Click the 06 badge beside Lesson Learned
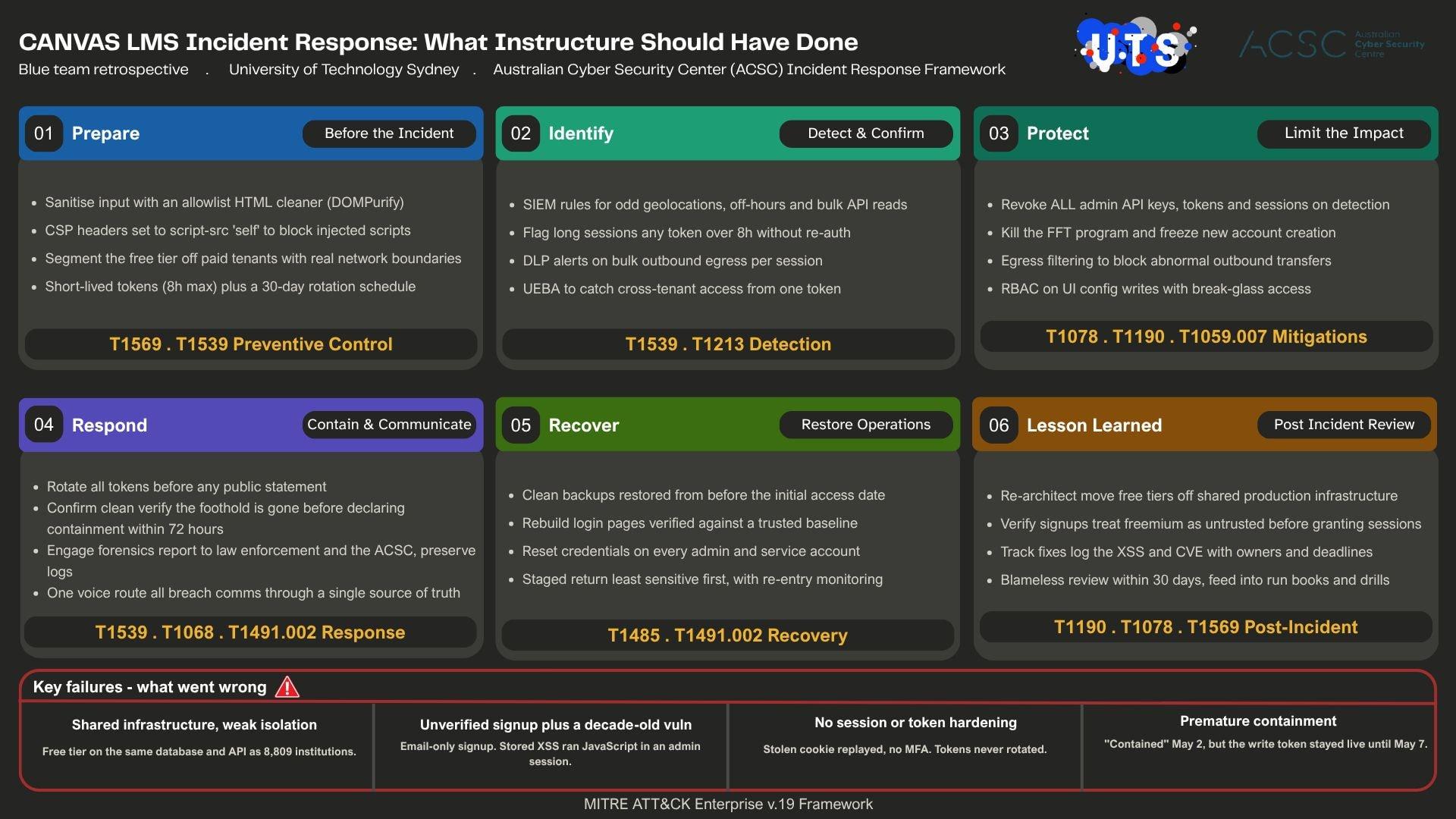The image size is (1456, 819). coord(999,425)
